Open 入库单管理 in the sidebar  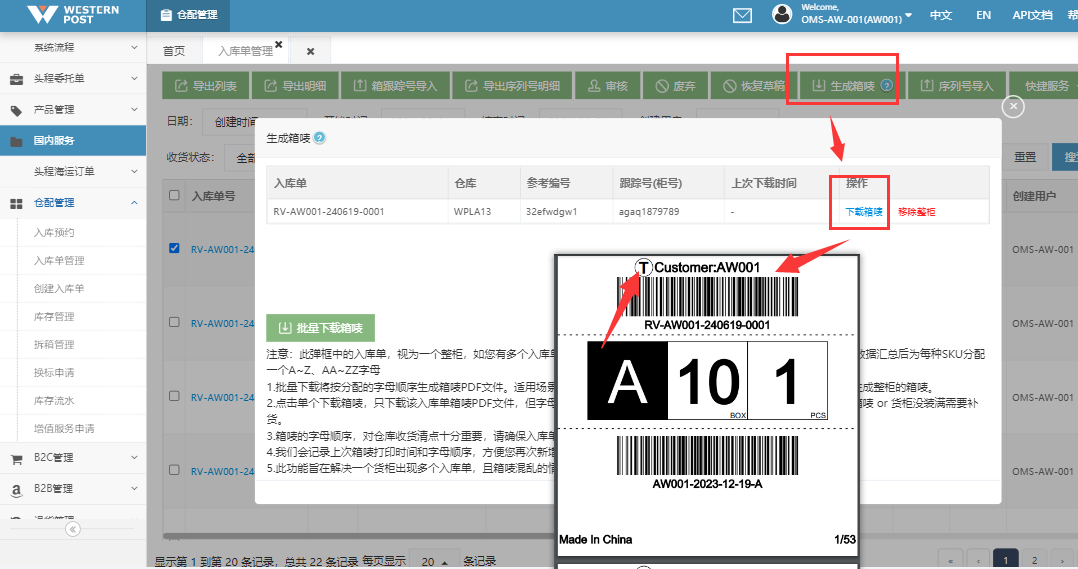pos(59,260)
